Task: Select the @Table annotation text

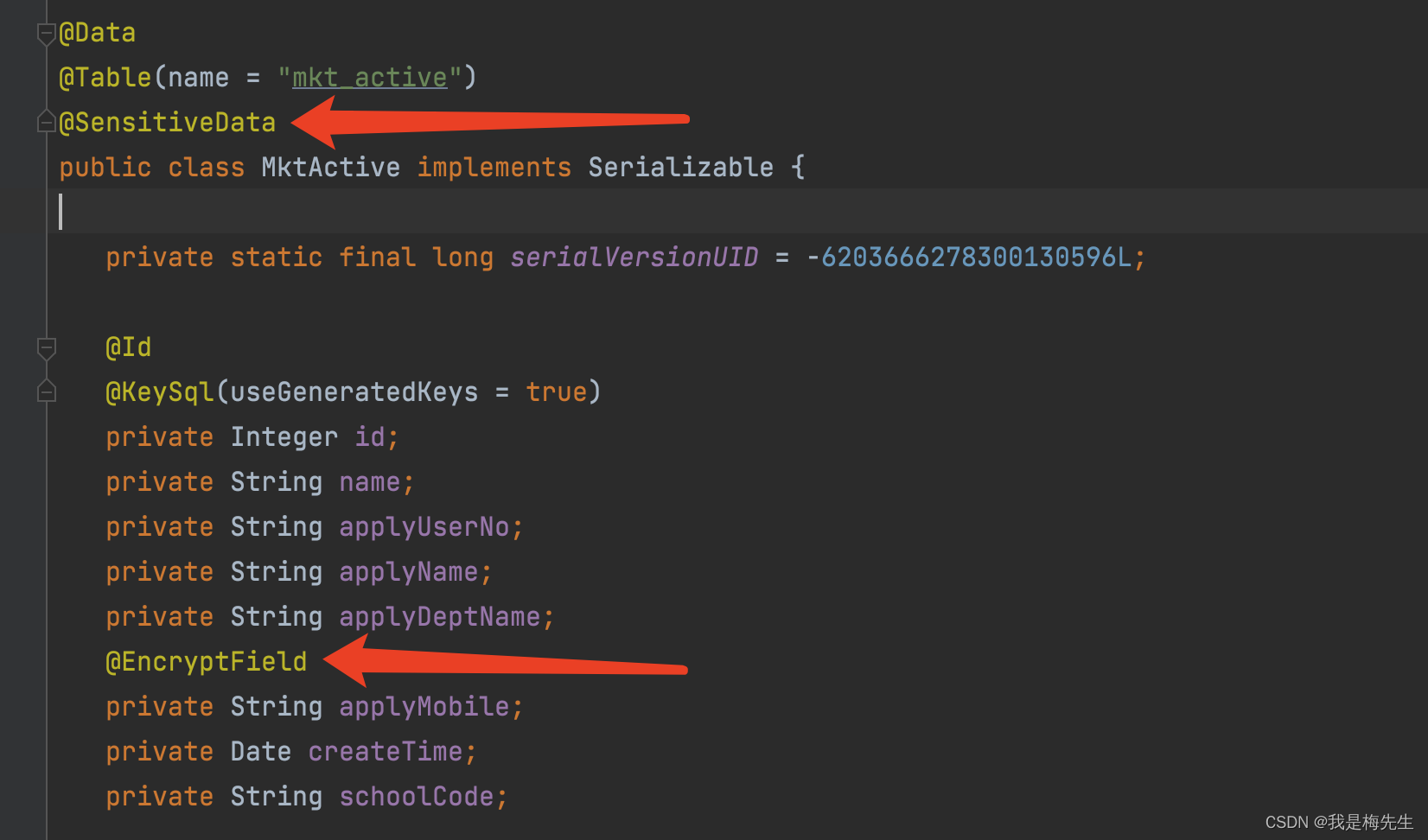Action: click(x=105, y=78)
